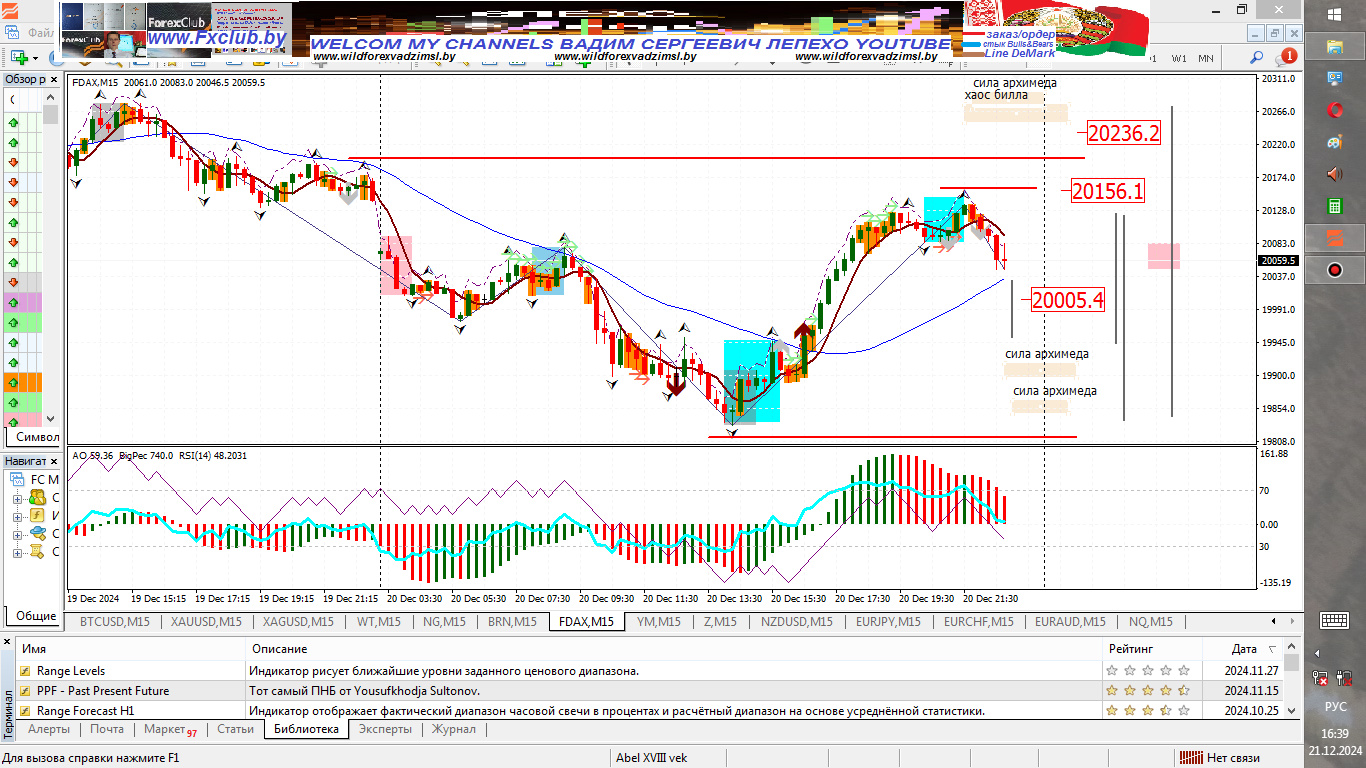This screenshot has width=1366, height=768.
Task: Open the Calculator taskbar icon
Action: point(1335,206)
